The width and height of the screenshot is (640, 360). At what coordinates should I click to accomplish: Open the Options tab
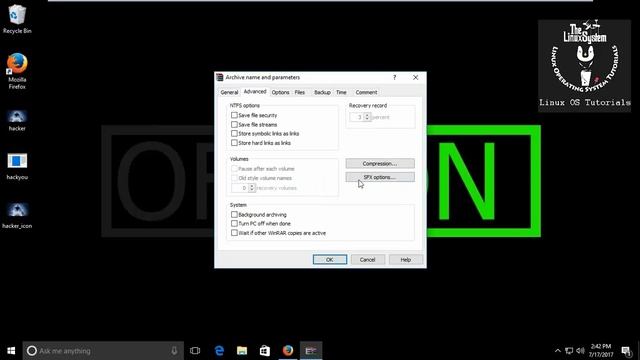coord(280,93)
